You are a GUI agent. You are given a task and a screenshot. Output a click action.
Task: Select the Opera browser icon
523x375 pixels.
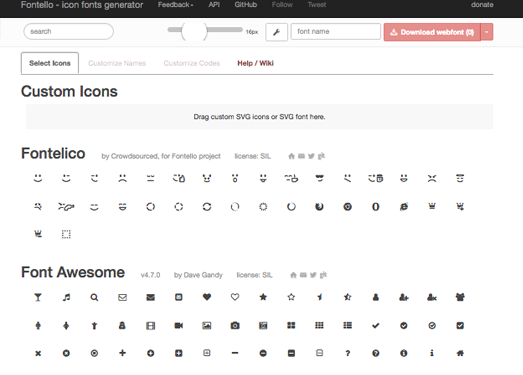point(376,207)
